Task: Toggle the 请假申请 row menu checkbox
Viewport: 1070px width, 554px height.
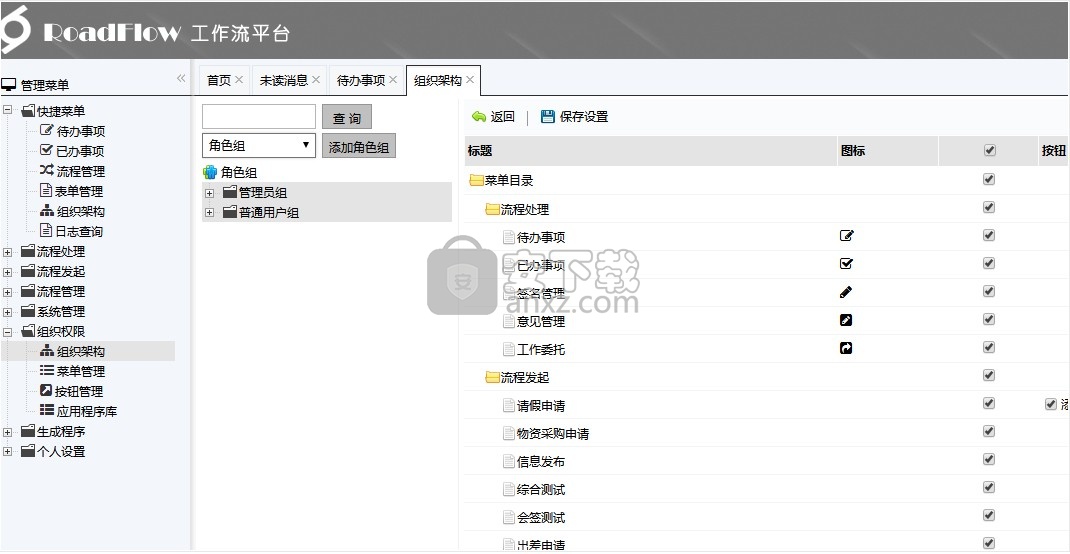Action: (x=989, y=403)
